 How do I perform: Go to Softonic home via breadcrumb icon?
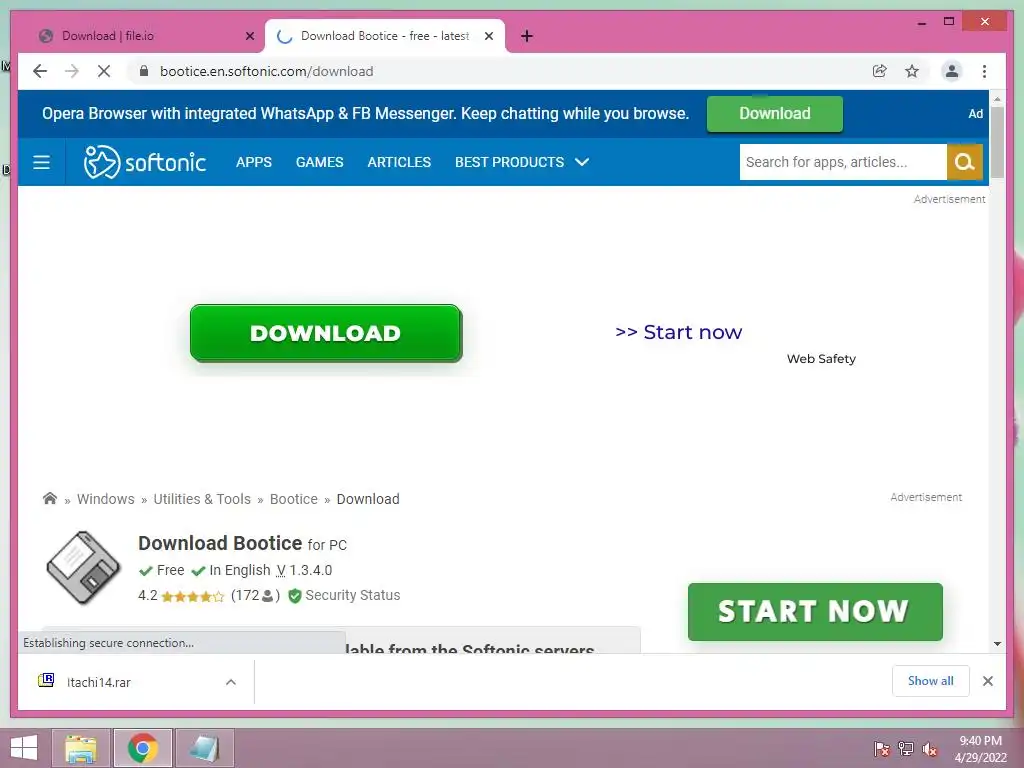[x=50, y=499]
